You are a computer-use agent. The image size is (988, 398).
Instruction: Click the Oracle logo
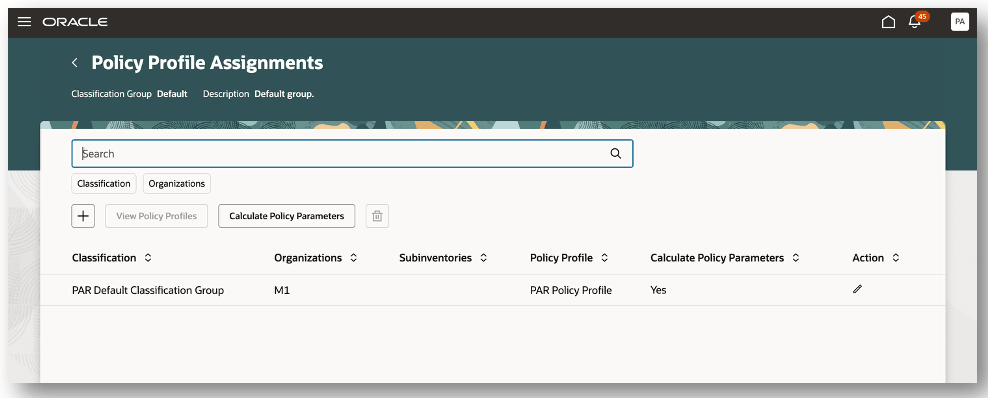(x=75, y=22)
